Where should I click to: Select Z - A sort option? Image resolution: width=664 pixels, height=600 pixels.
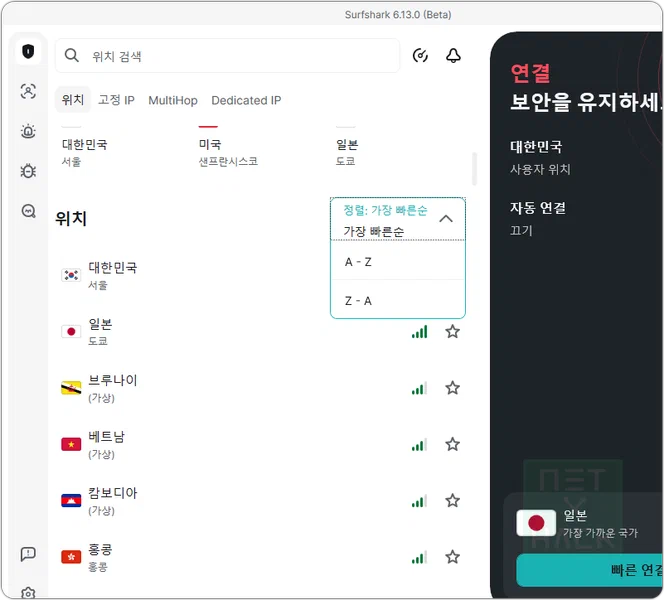(x=398, y=300)
